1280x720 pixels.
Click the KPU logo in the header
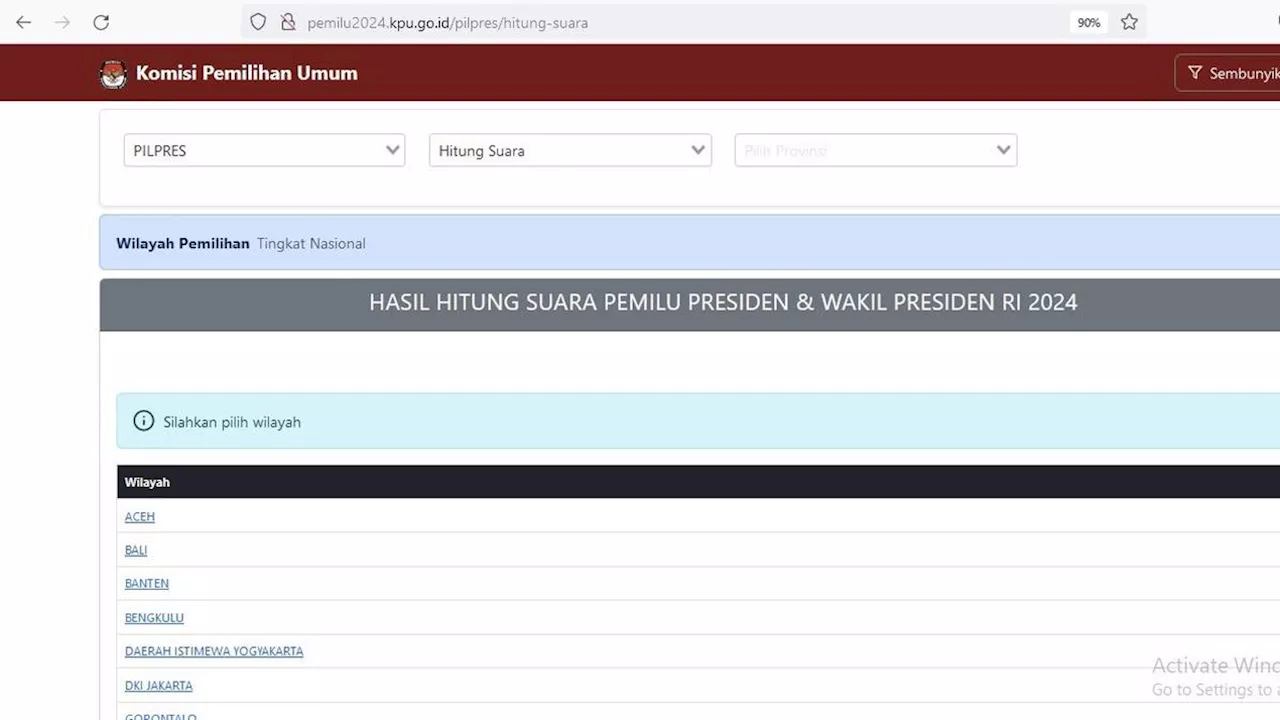(113, 73)
